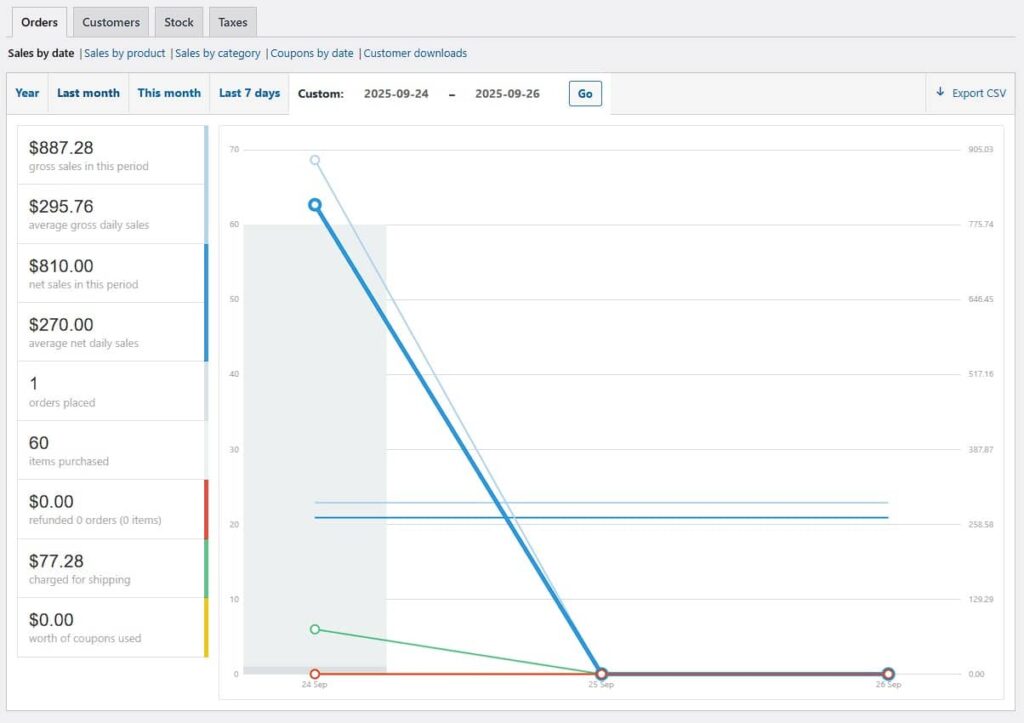Click the custom start date field
Viewport: 1024px width, 723px height.
tap(396, 94)
